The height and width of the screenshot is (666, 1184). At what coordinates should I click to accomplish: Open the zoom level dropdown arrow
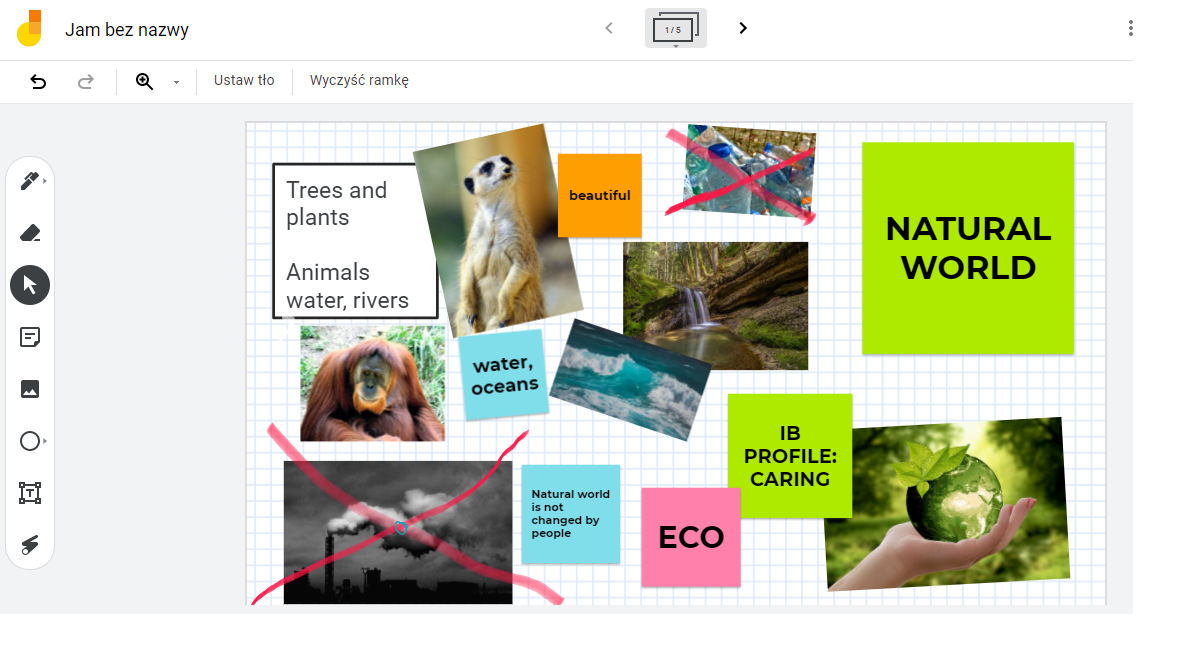pos(176,82)
